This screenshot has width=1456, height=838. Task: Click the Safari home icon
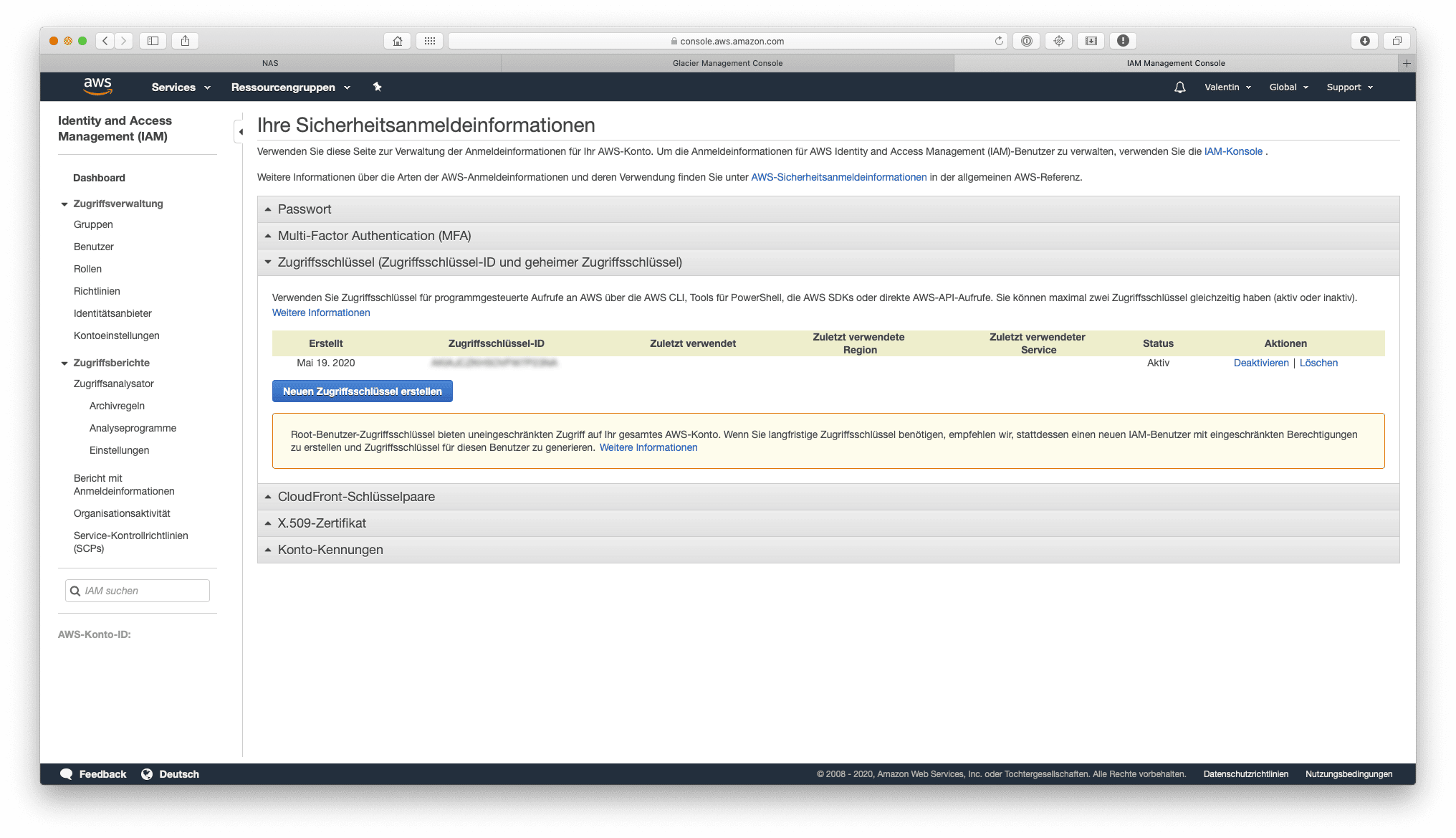(398, 41)
